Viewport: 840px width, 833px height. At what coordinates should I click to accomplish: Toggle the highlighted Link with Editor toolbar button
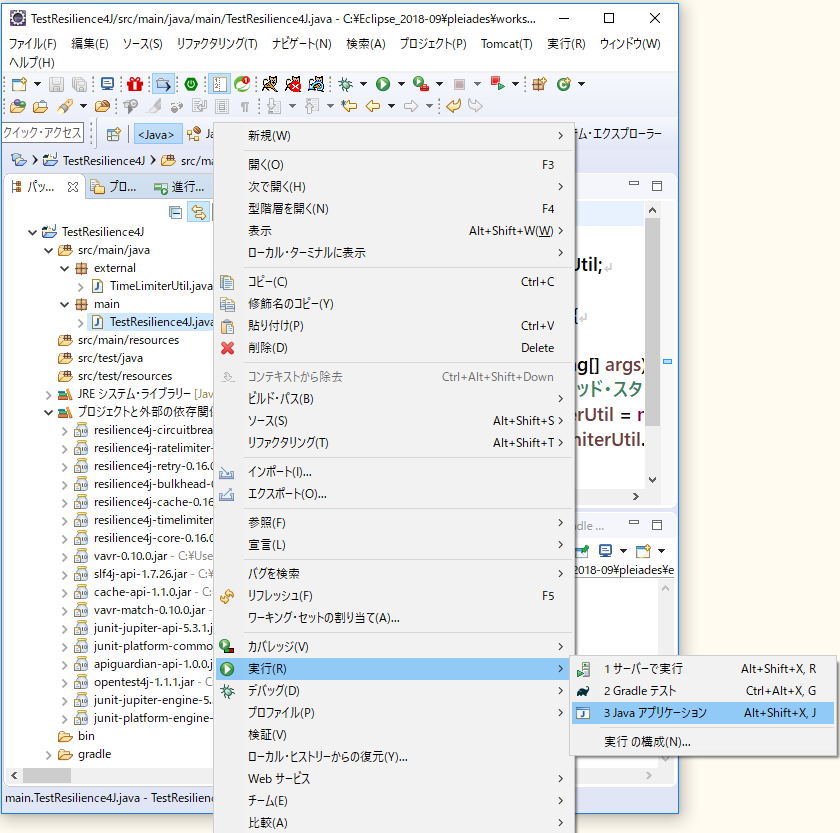click(198, 211)
